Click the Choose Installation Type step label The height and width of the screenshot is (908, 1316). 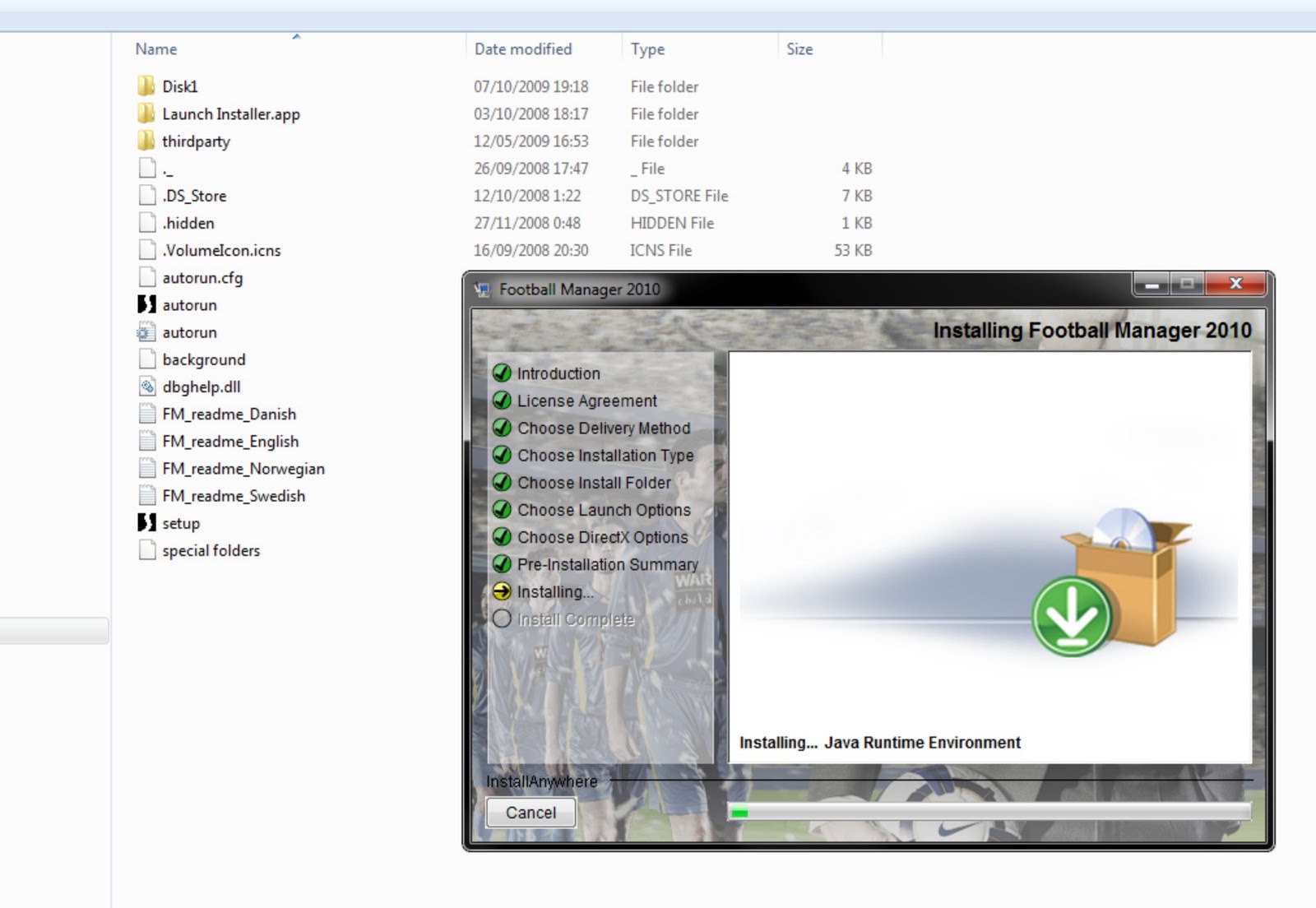(605, 455)
